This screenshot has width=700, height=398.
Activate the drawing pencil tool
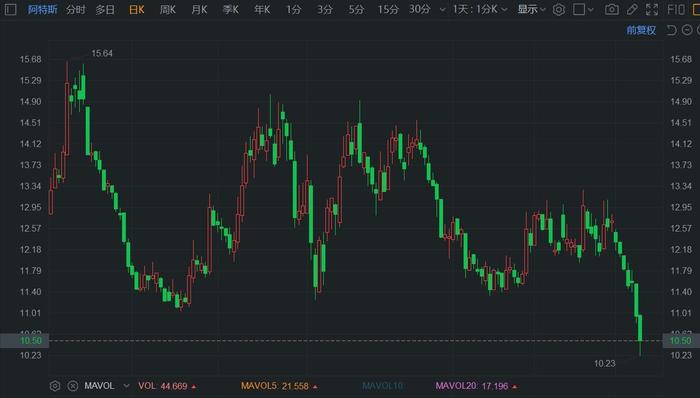click(632, 9)
